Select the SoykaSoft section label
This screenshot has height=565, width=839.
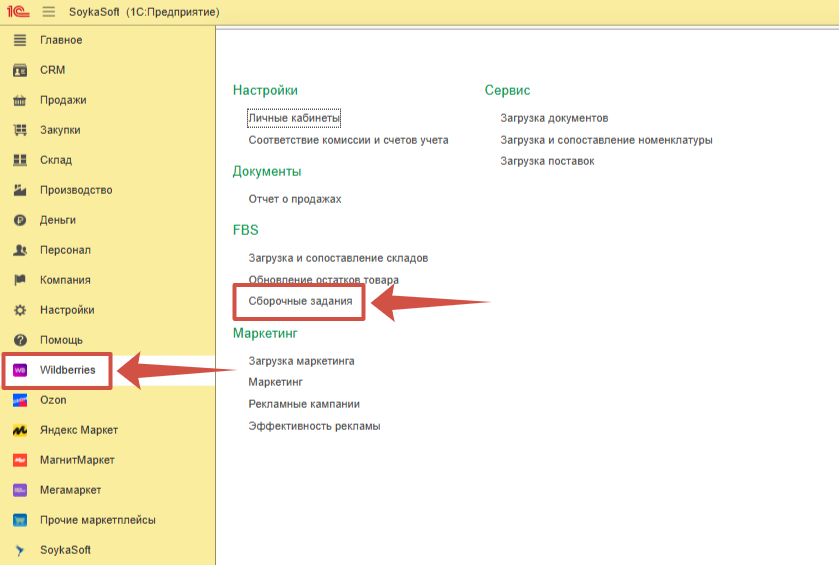pyautogui.click(x=65, y=550)
